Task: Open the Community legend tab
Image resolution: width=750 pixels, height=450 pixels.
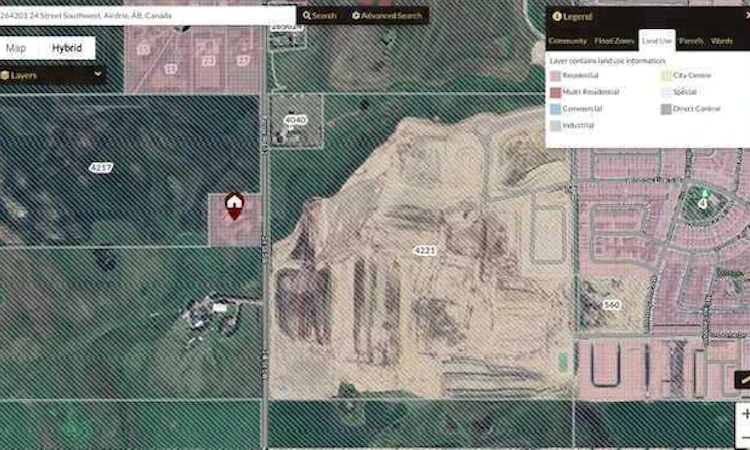Action: pyautogui.click(x=568, y=41)
